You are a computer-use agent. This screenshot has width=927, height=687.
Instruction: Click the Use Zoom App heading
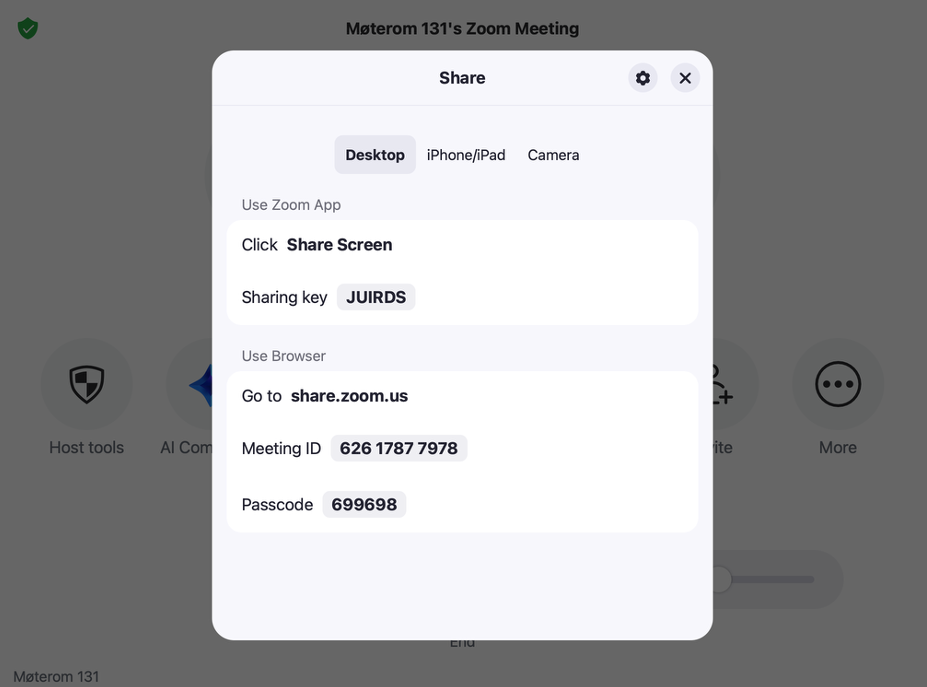pos(291,205)
